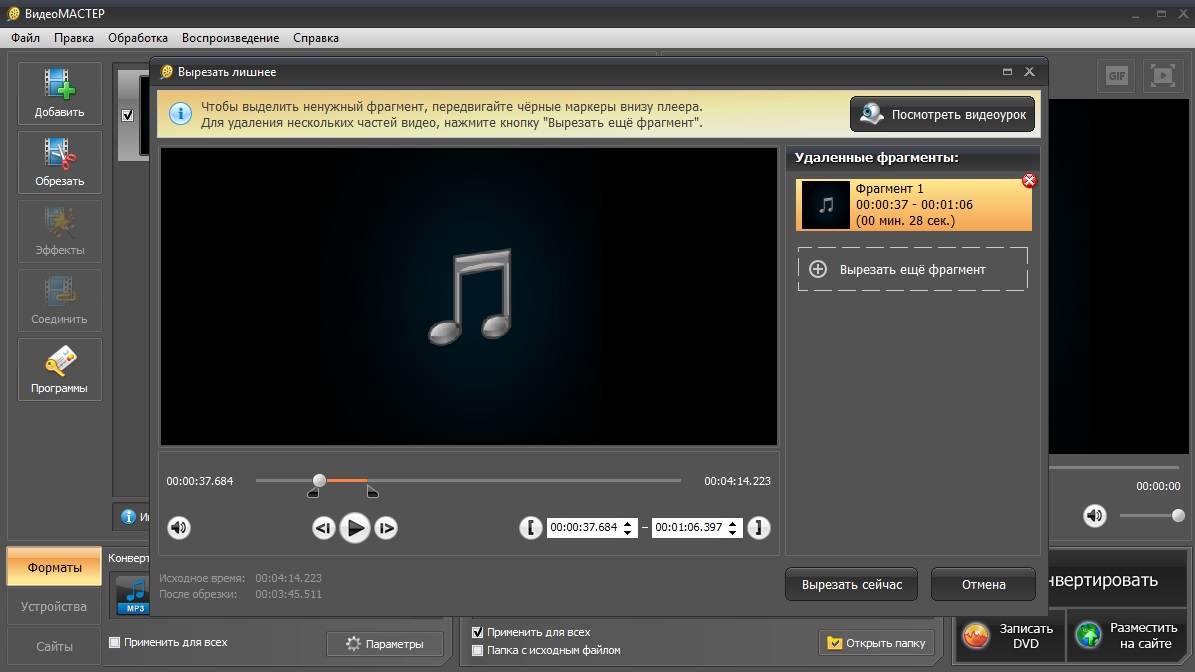Switch to the Устройства tab
1195x672 pixels.
pos(54,607)
